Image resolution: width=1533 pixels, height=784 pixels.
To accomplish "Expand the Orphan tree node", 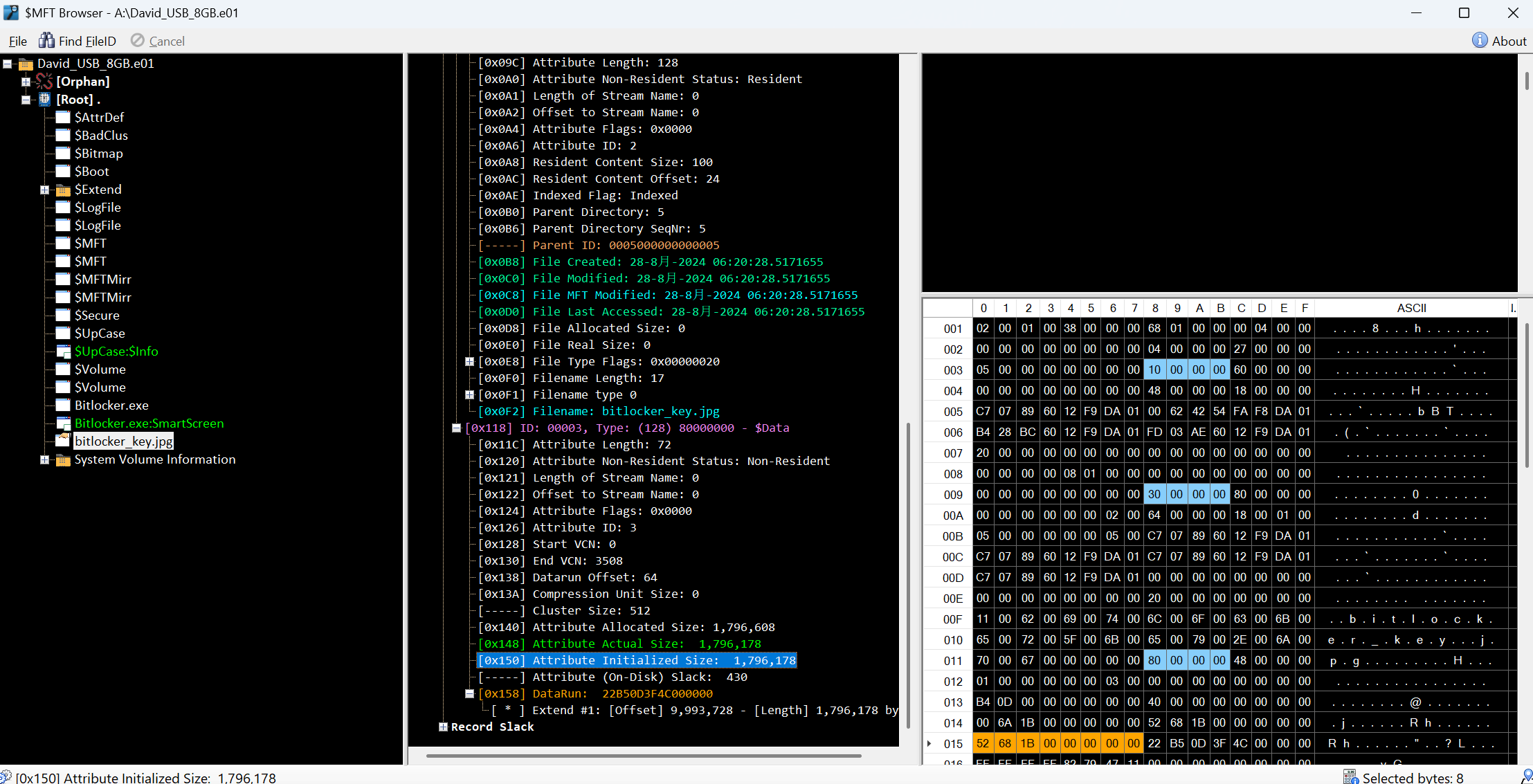I will click(x=26, y=82).
